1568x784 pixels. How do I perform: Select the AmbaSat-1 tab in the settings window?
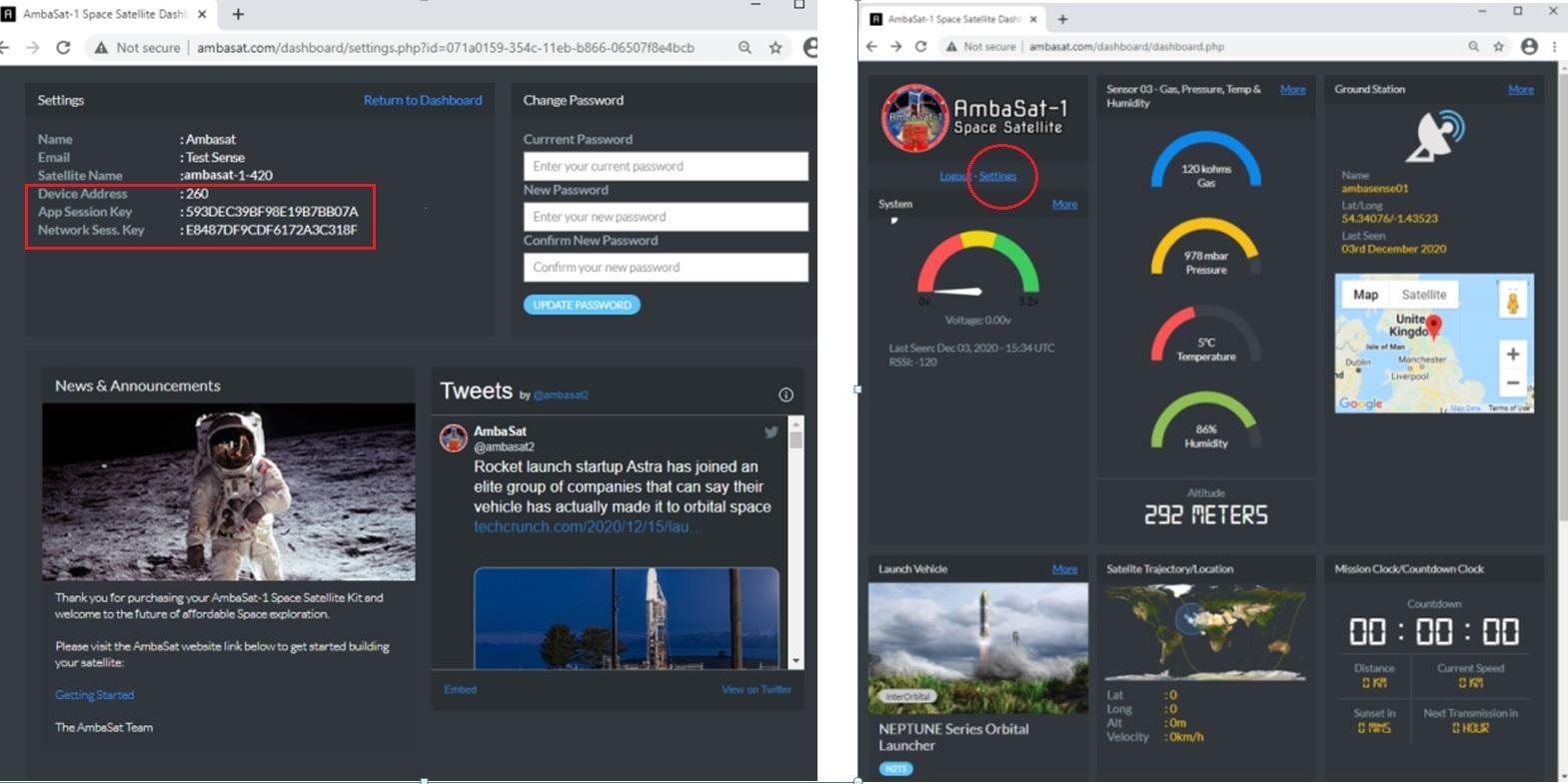coord(108,14)
